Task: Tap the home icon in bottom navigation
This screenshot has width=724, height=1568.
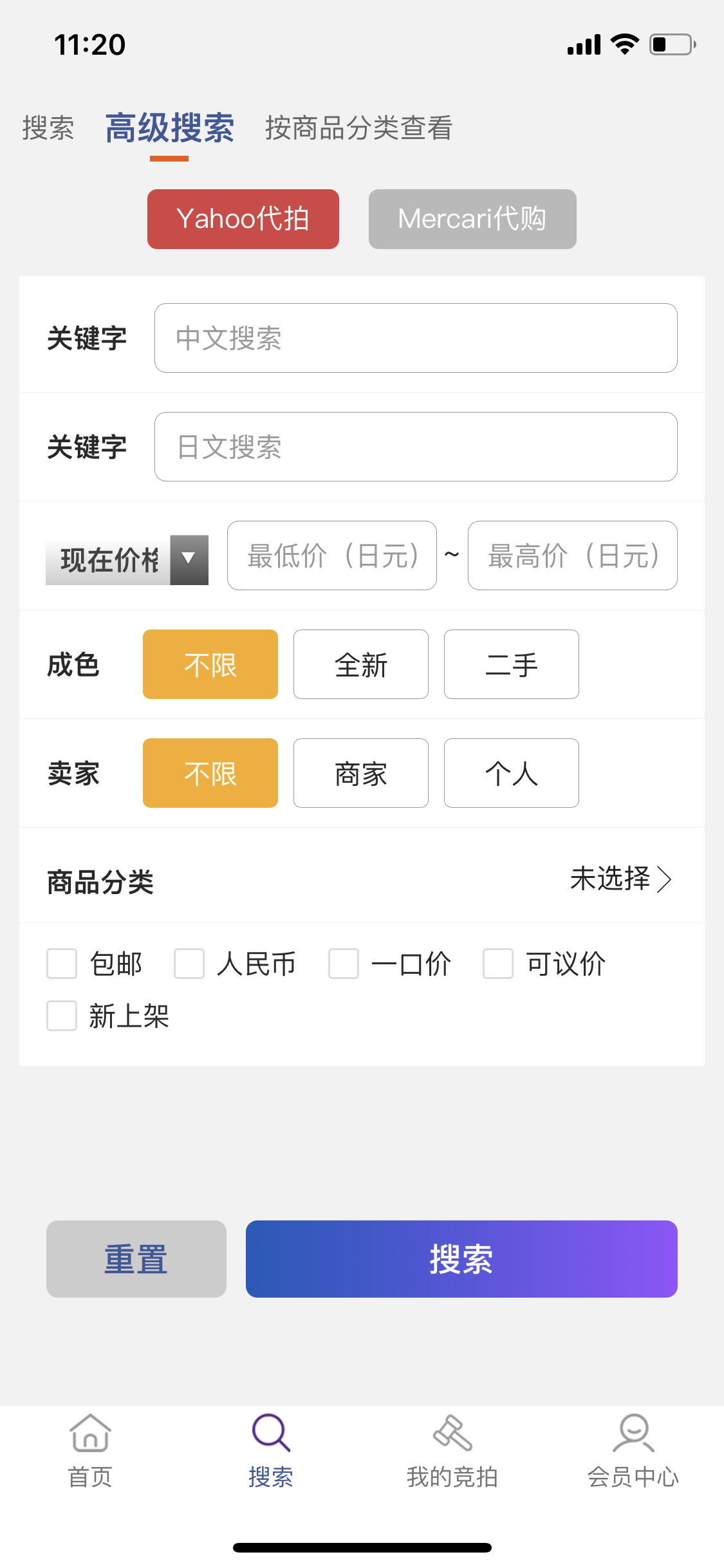Action: 90,1433
